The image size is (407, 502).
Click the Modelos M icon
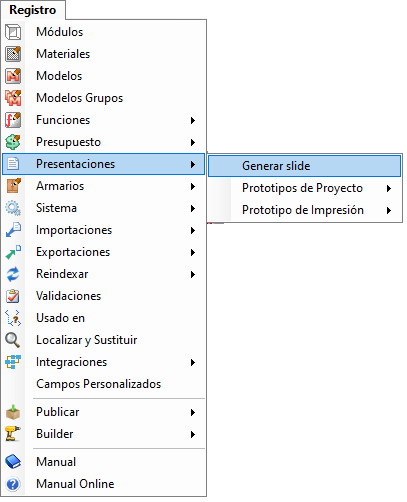point(13,76)
